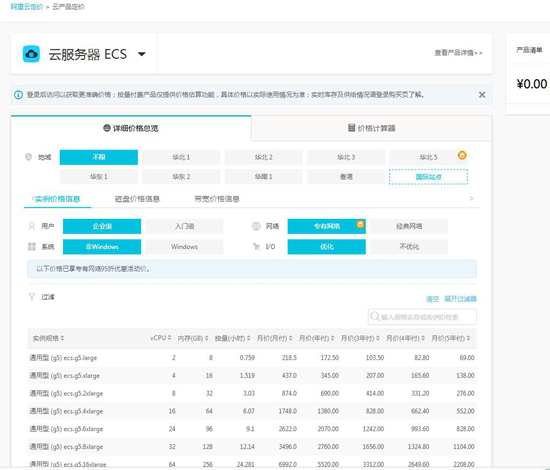
Task: Focus the instance spec search field
Action: point(422,317)
